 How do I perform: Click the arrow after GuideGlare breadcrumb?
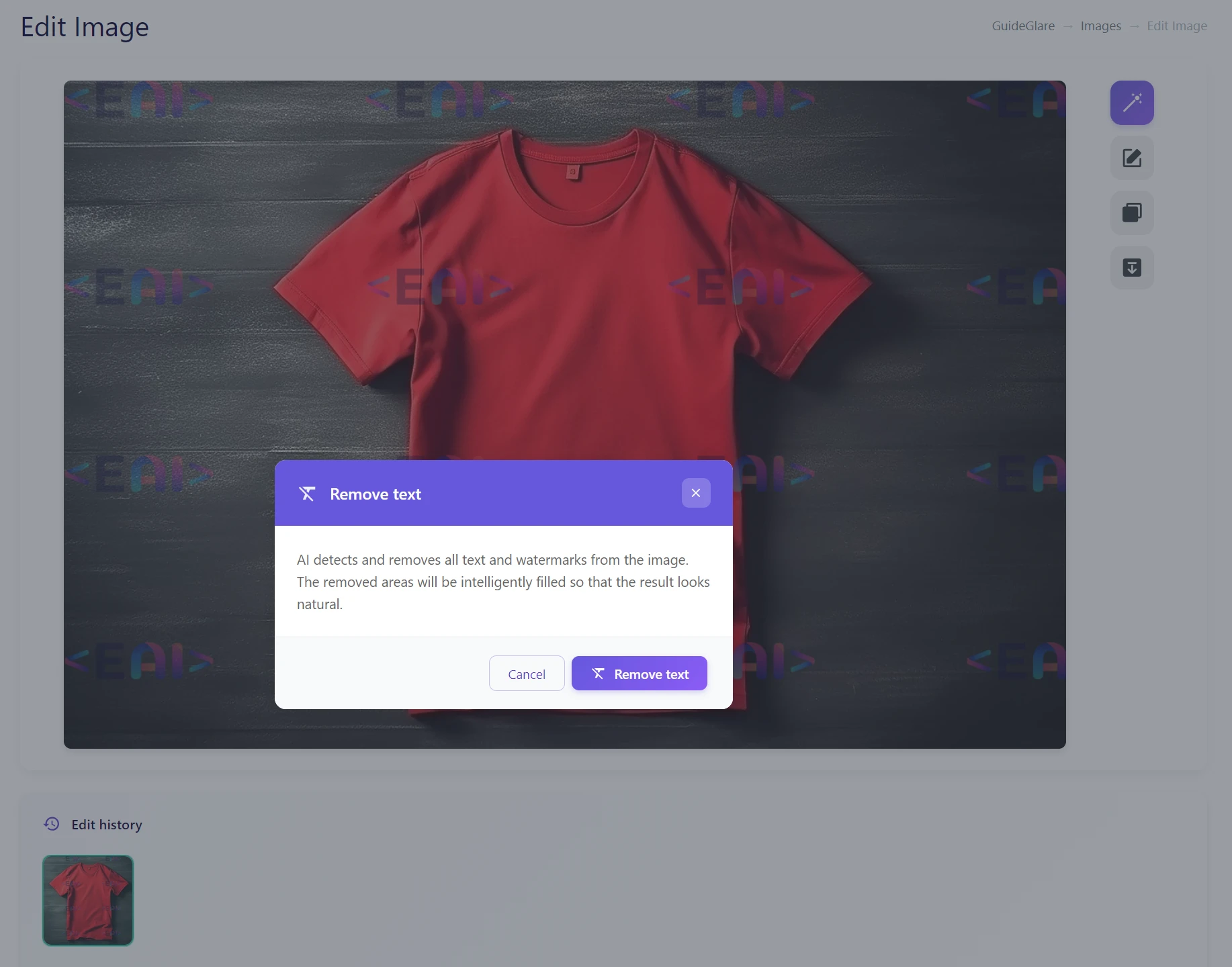click(1068, 26)
